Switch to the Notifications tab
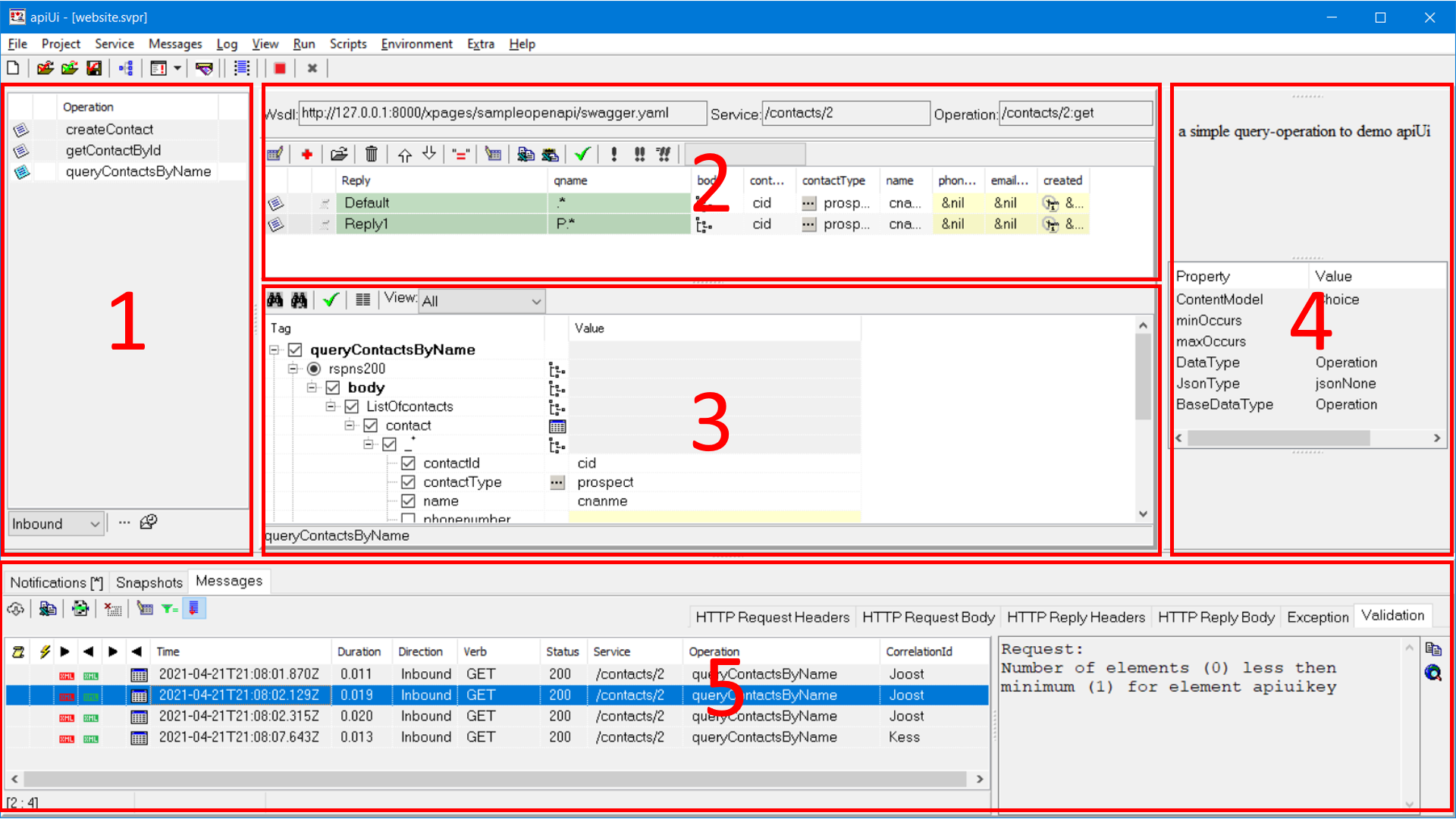Image resolution: width=1456 pixels, height=819 pixels. [56, 582]
